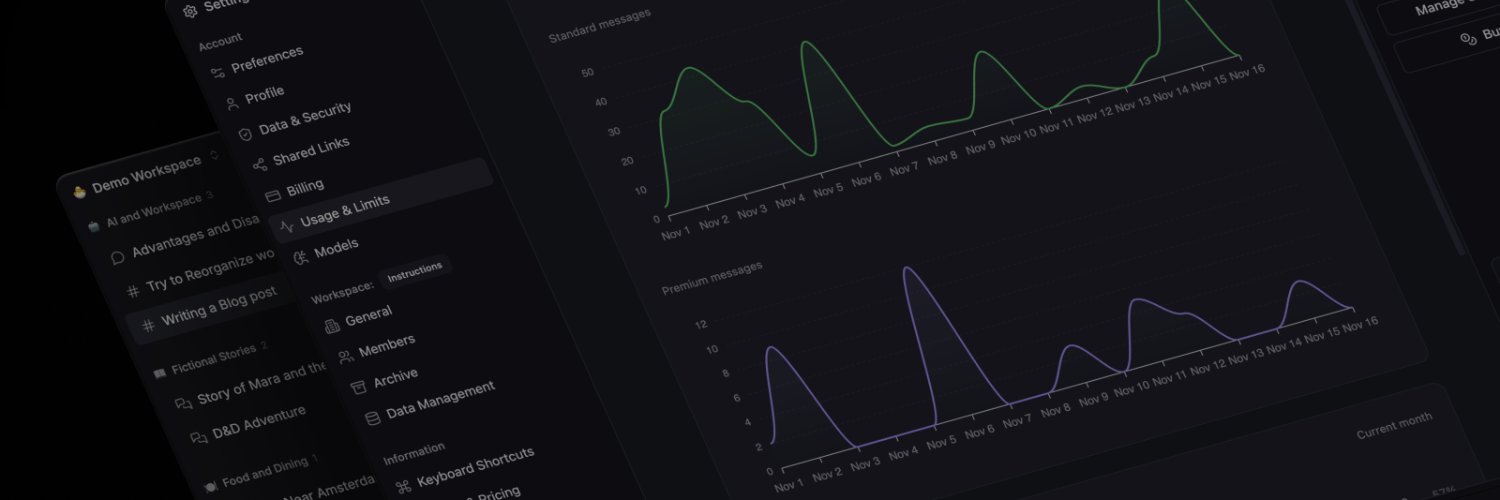Viewport: 1500px width, 500px height.
Task: Click the Account section heading
Action: coord(220,41)
